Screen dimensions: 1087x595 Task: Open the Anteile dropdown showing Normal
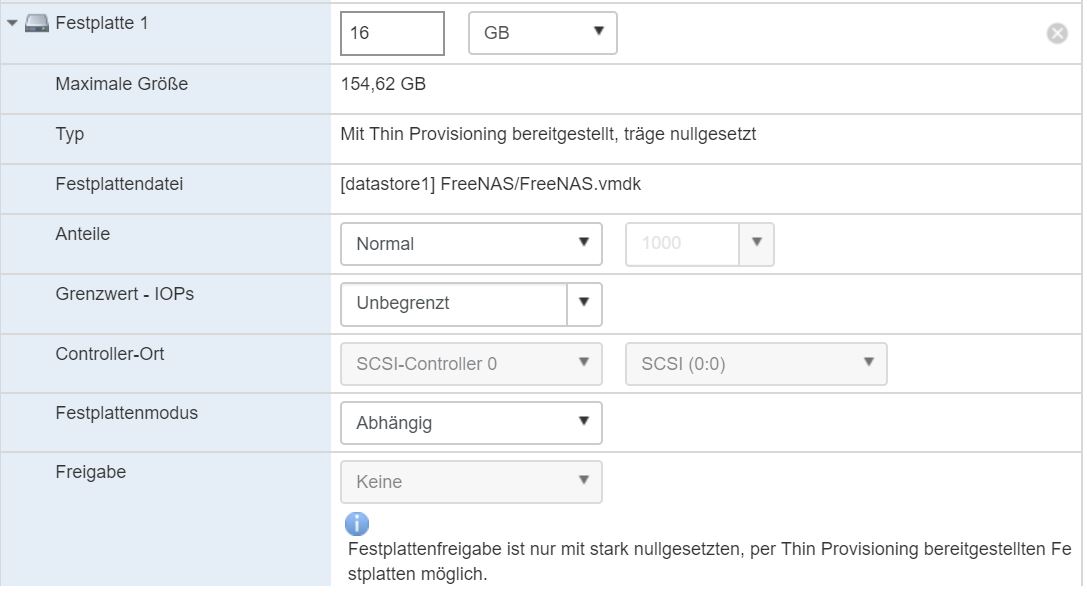pos(471,243)
